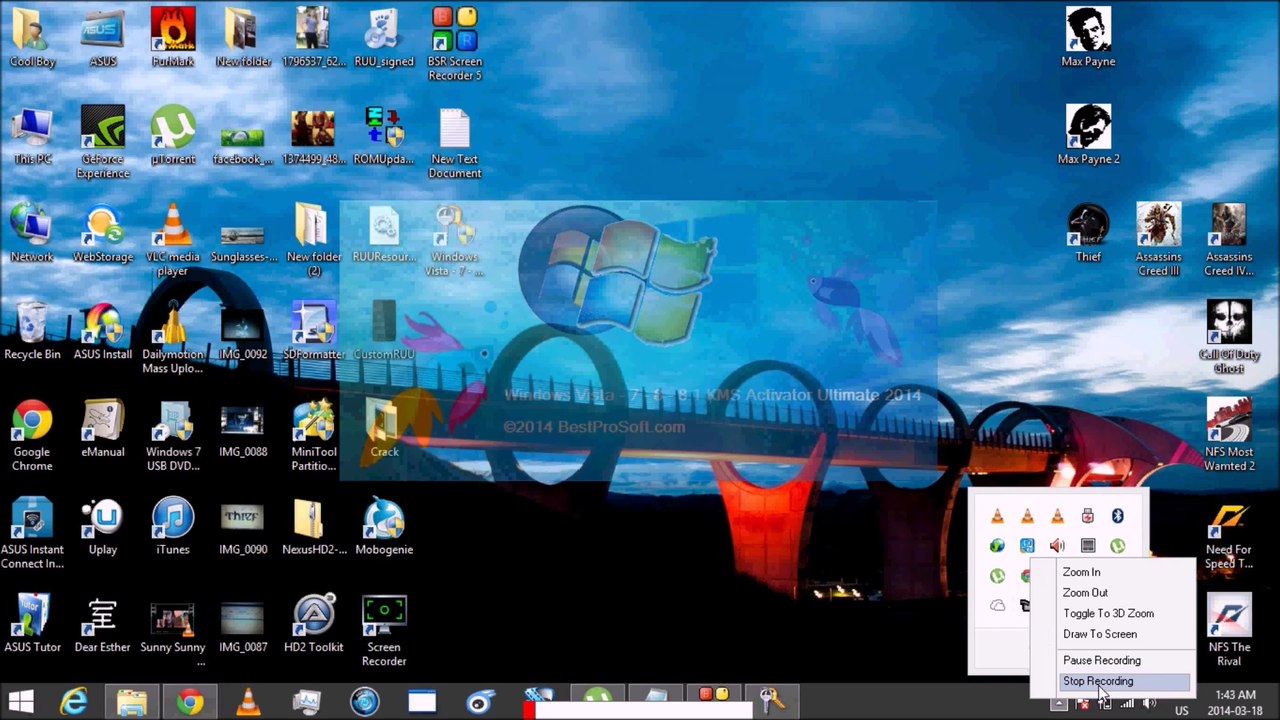The height and width of the screenshot is (720, 1280).
Task: Click the µTorrent desktop shortcut
Action: coord(173,136)
